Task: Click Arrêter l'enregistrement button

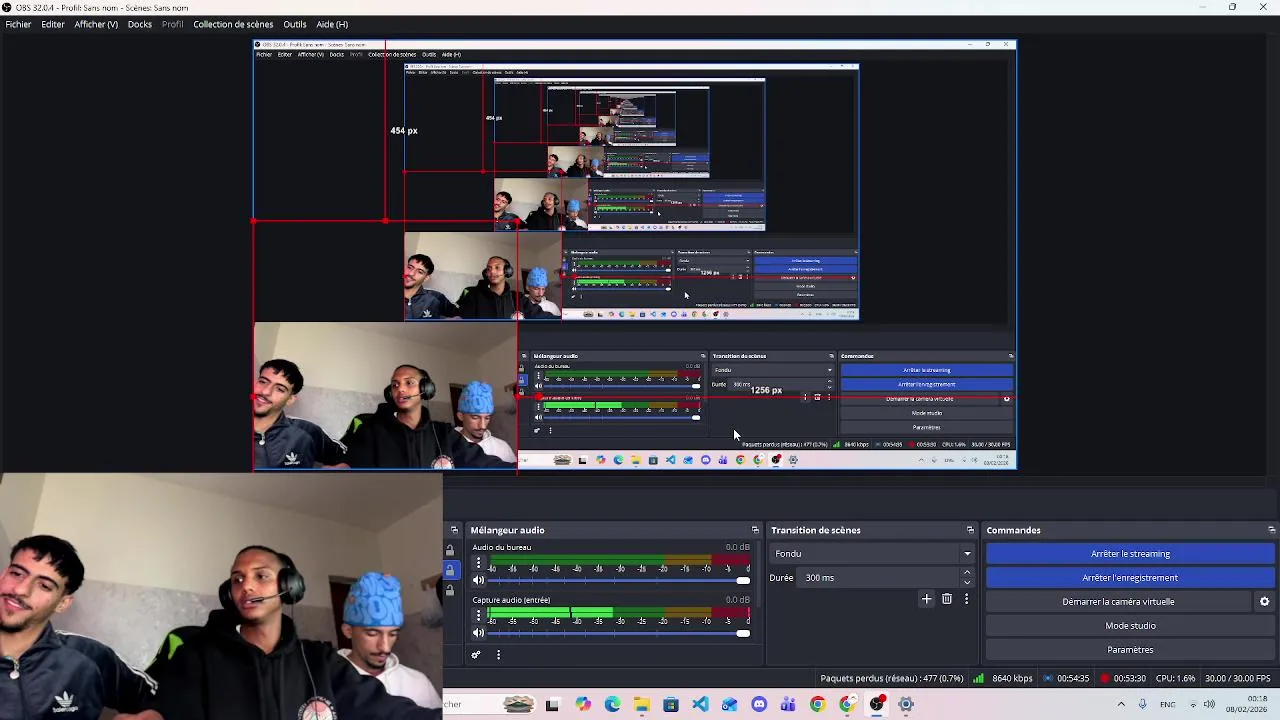Action: [1130, 578]
